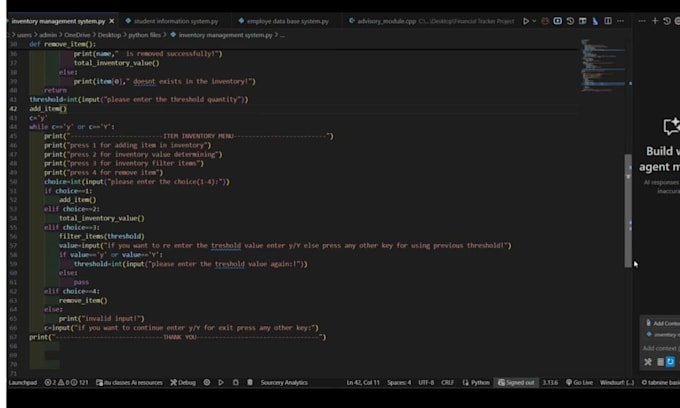Click the configure tools icon in chat

[648, 362]
